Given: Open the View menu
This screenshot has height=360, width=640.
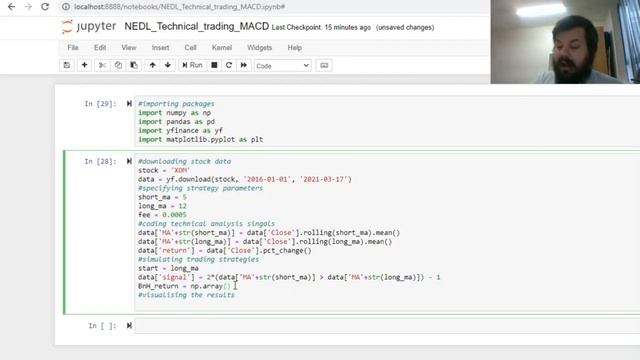Looking at the screenshot, I should click(x=129, y=48).
